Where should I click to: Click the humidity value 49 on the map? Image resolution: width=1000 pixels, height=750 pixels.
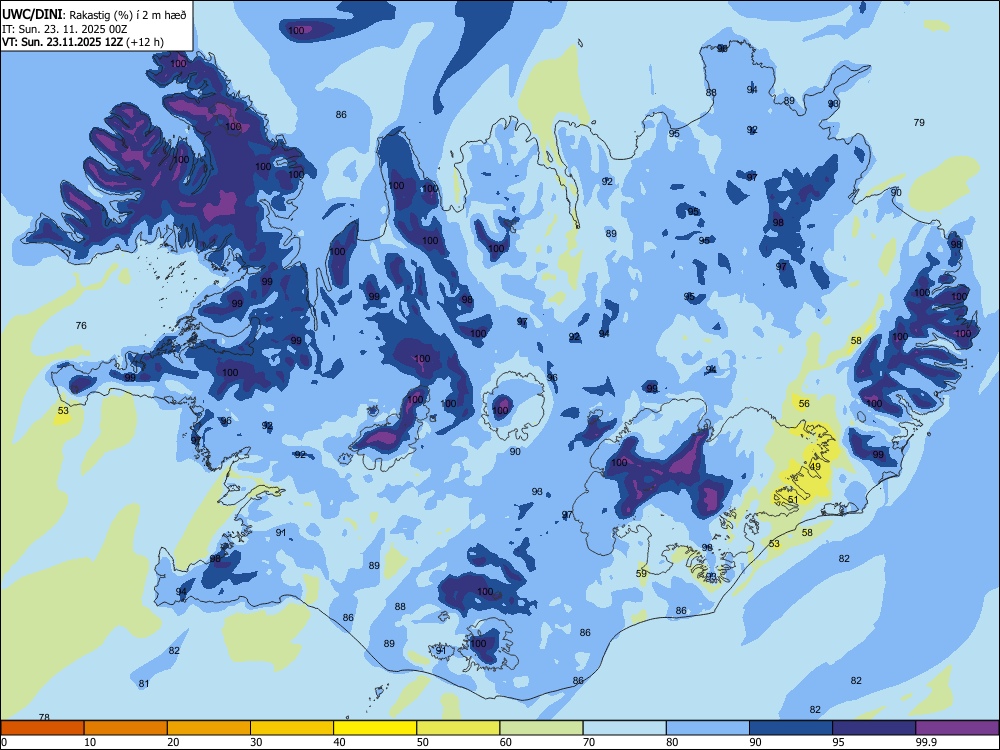(815, 466)
